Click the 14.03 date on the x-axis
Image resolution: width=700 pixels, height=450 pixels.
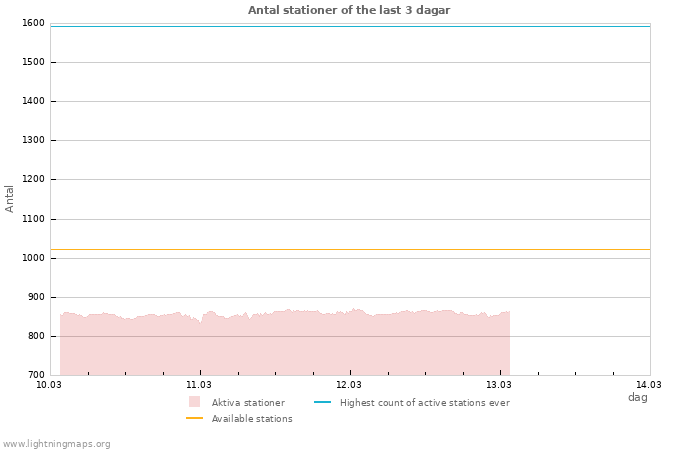pyautogui.click(x=649, y=385)
